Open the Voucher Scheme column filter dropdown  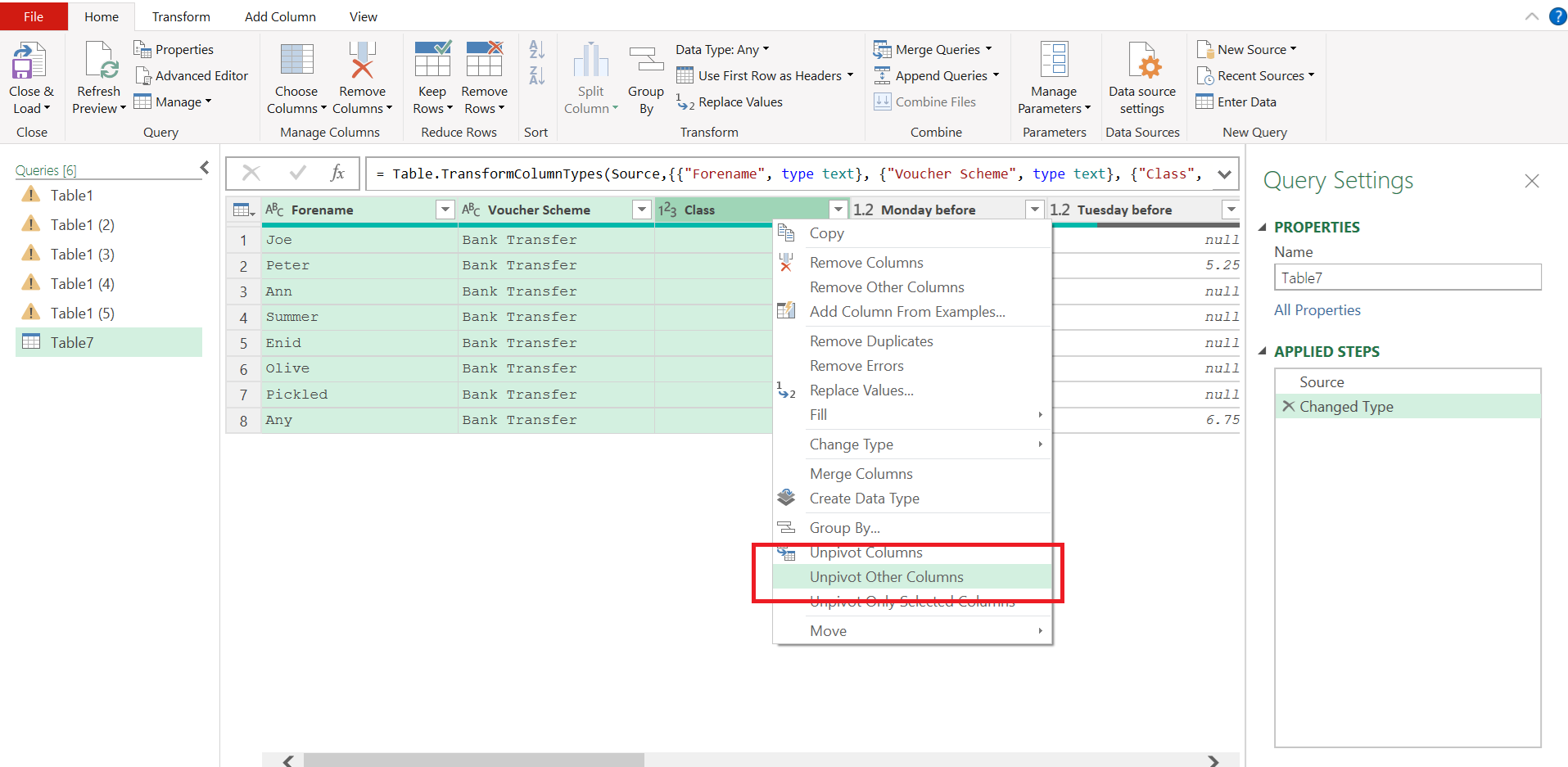tap(642, 210)
